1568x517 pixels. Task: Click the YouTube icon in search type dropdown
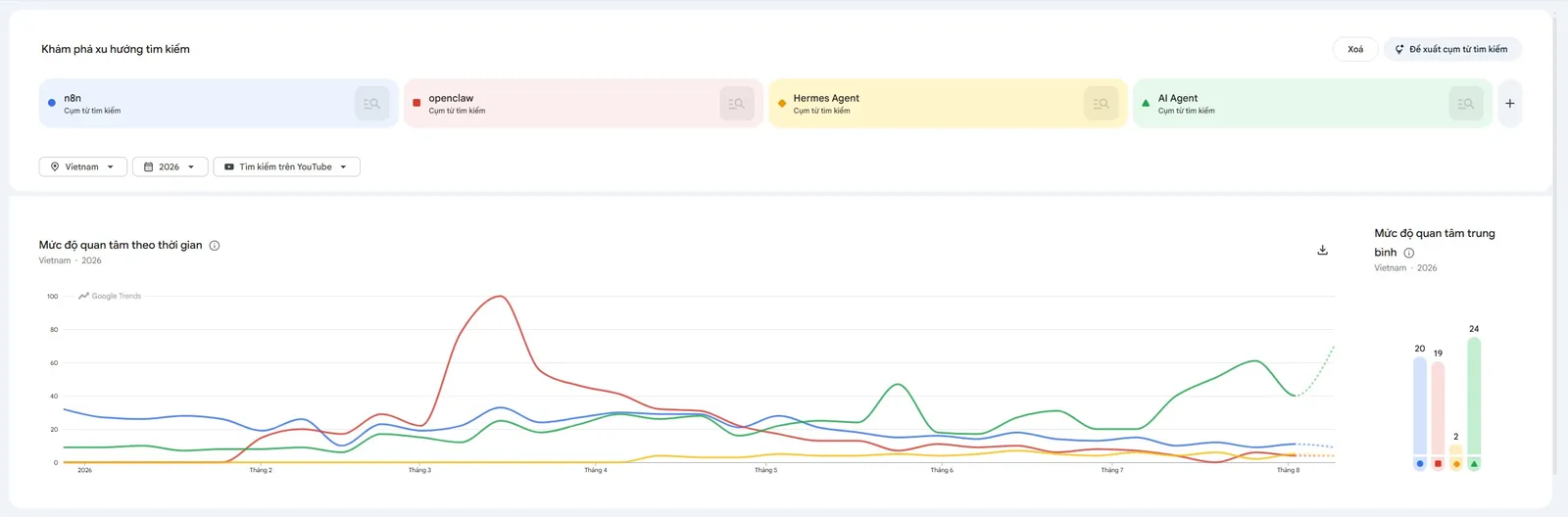pyautogui.click(x=229, y=166)
